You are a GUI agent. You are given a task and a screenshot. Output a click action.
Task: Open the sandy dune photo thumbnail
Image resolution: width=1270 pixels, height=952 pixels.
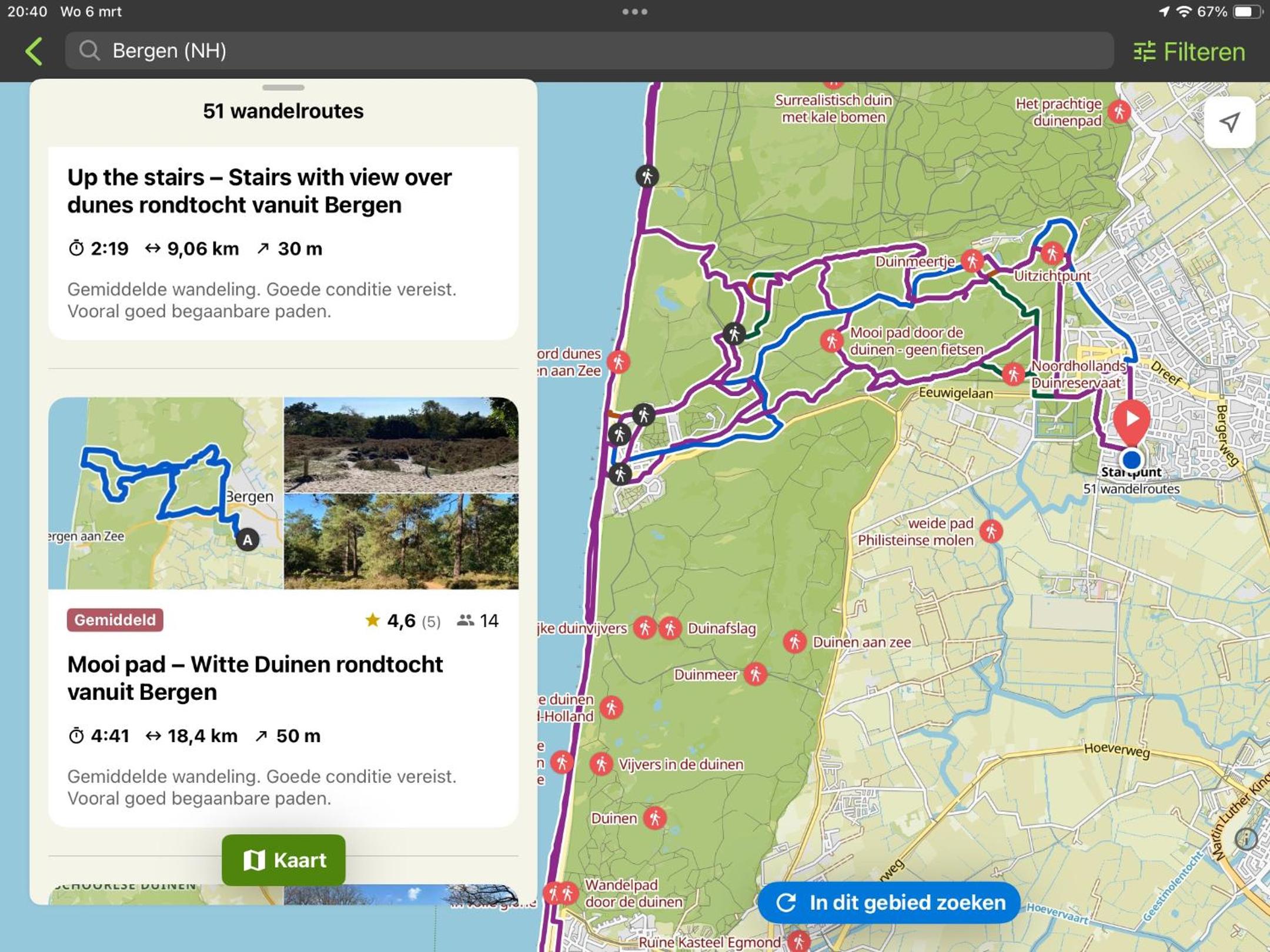[401, 445]
